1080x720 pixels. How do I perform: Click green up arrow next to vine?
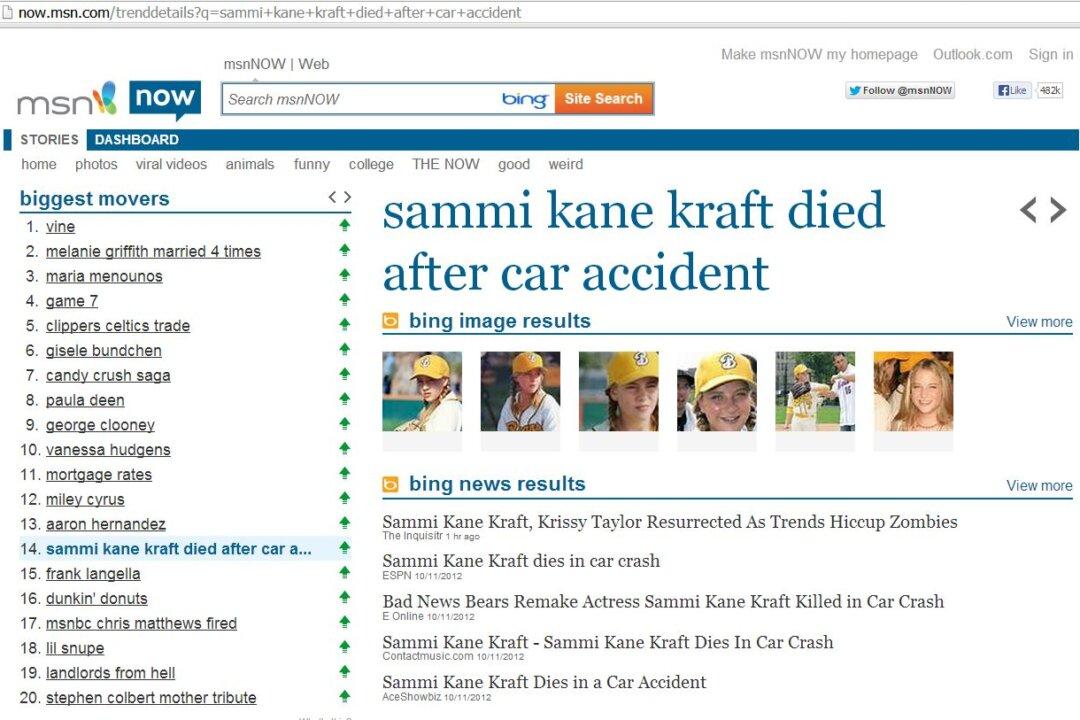click(345, 226)
